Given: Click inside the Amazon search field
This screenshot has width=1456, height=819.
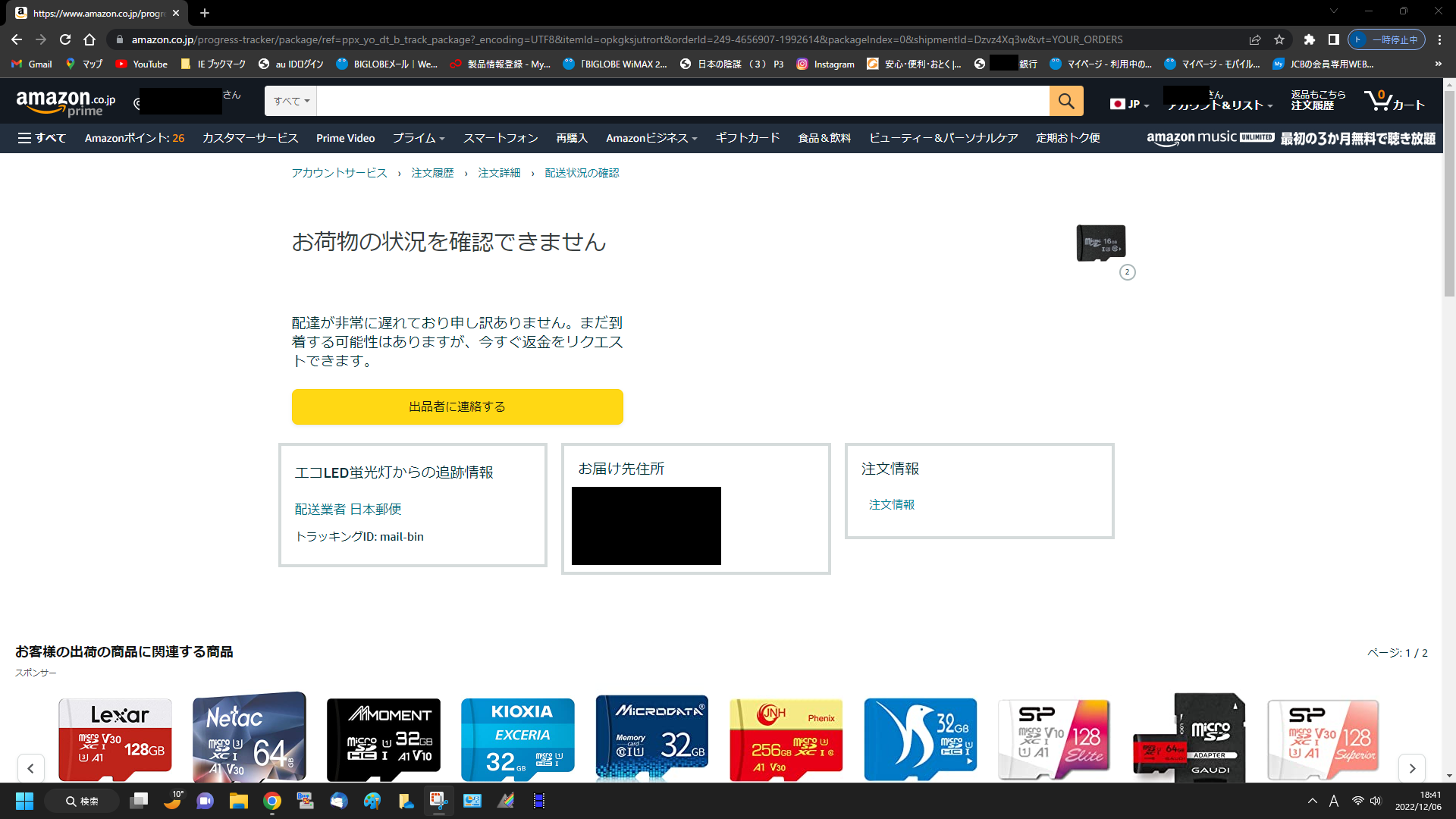Looking at the screenshot, I should (x=682, y=101).
